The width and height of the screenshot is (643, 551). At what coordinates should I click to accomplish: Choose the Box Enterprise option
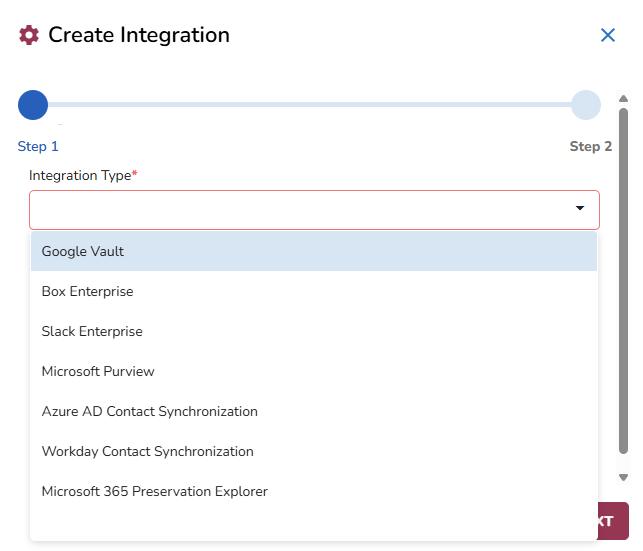(x=87, y=292)
